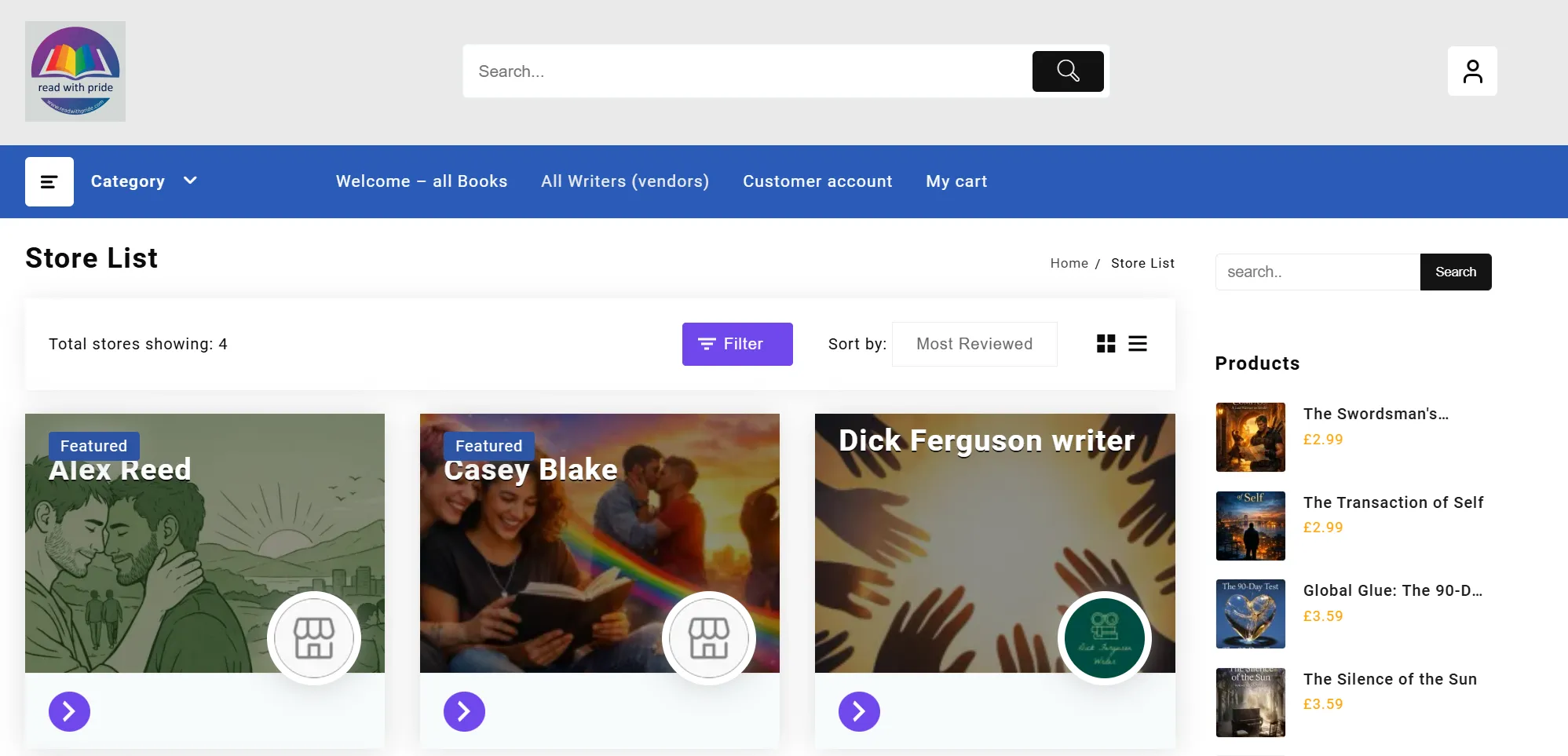1568x756 pixels.
Task: Click the Read with Pride logo
Action: coord(75,71)
